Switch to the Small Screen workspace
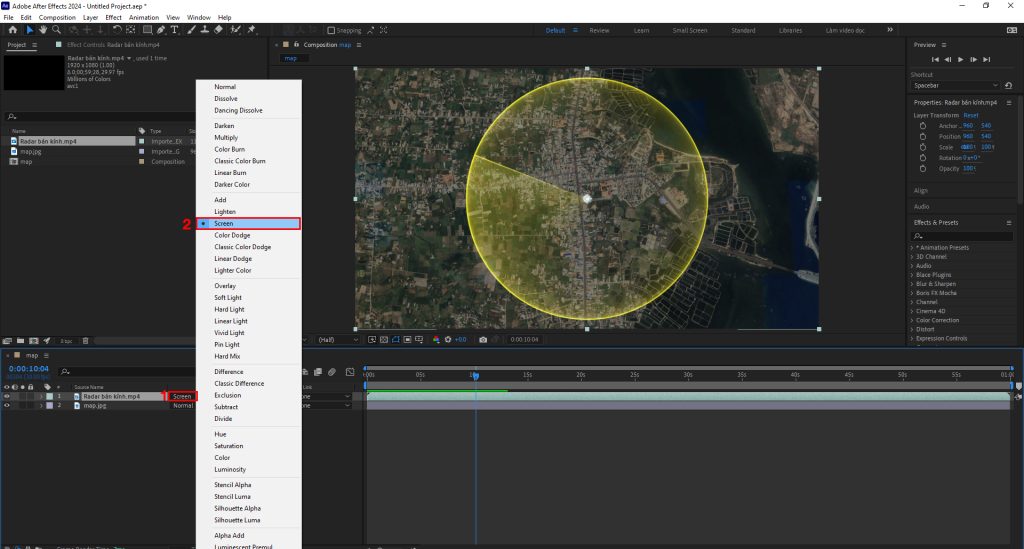 point(689,30)
